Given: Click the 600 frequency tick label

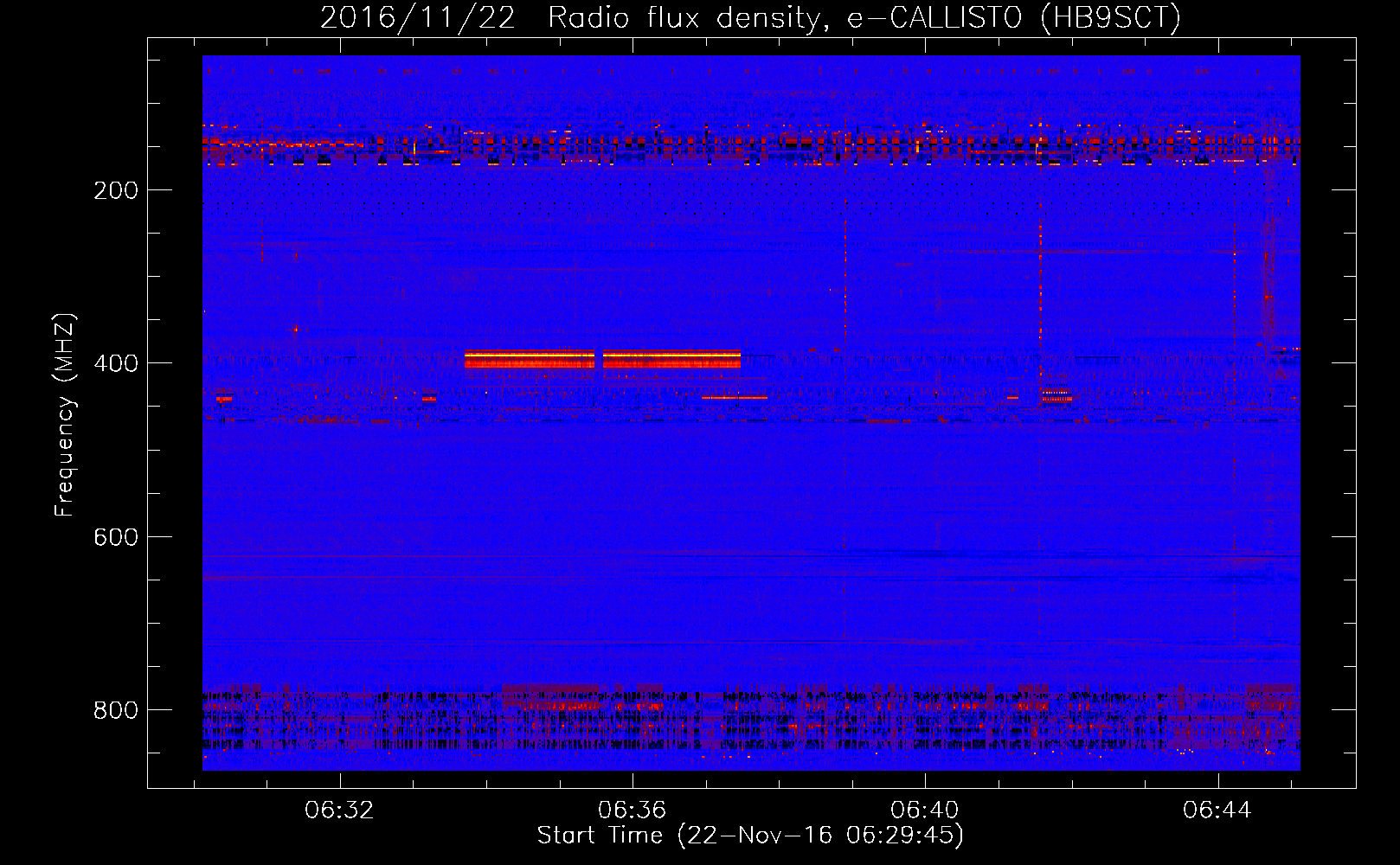Looking at the screenshot, I should [x=116, y=537].
